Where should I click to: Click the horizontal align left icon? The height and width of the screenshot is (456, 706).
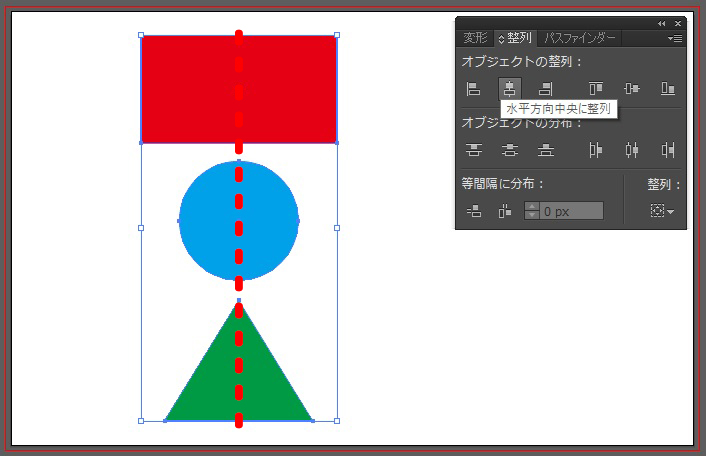474,89
